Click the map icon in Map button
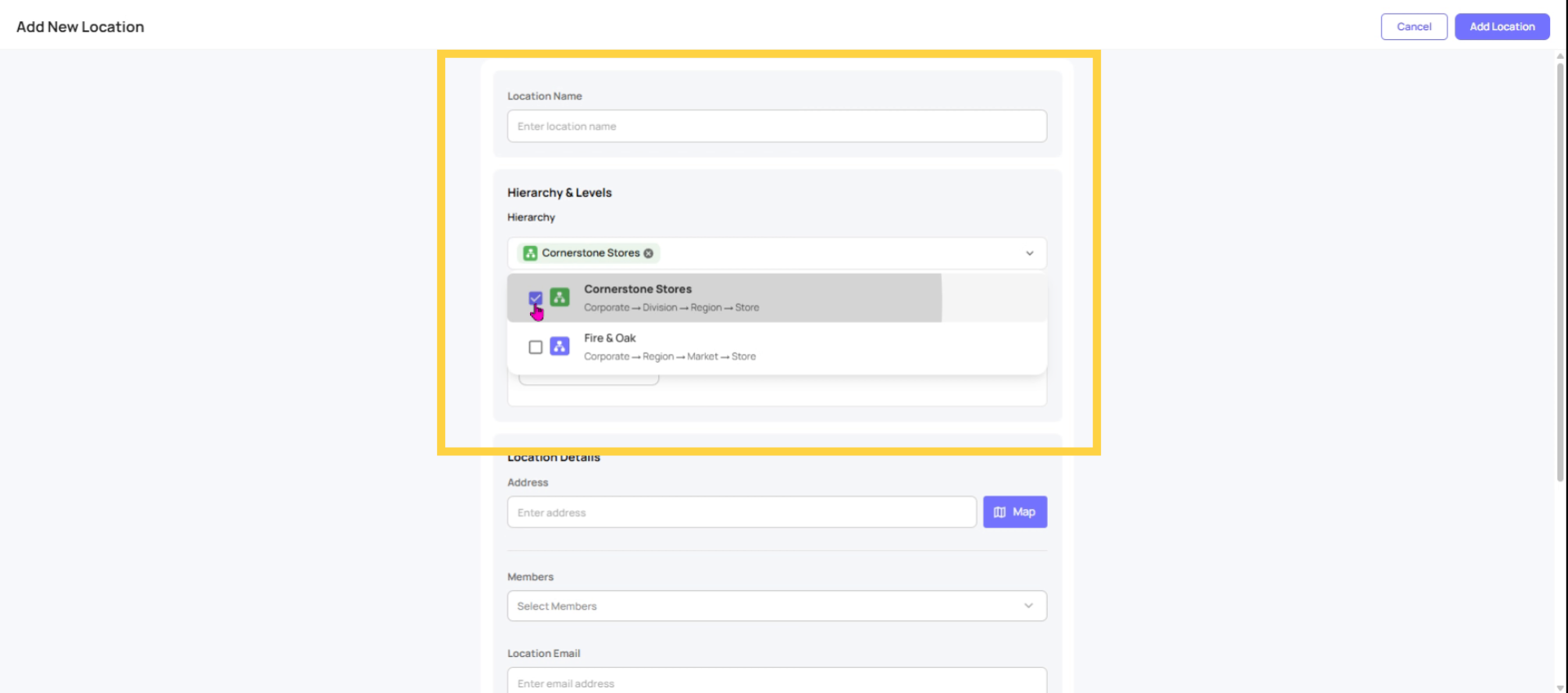 click(1000, 512)
